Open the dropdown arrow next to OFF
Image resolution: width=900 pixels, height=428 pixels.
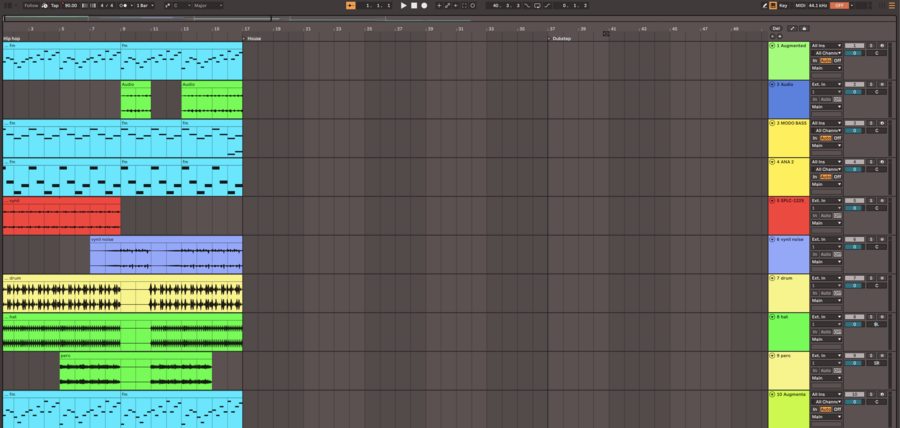[851, 6]
